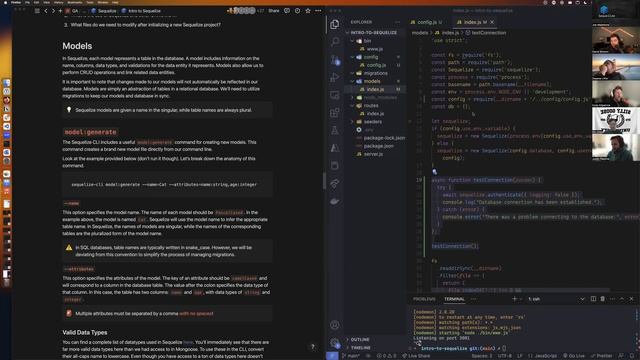
Task: Switch to PROBLEMS panel tab
Action: 424,299
